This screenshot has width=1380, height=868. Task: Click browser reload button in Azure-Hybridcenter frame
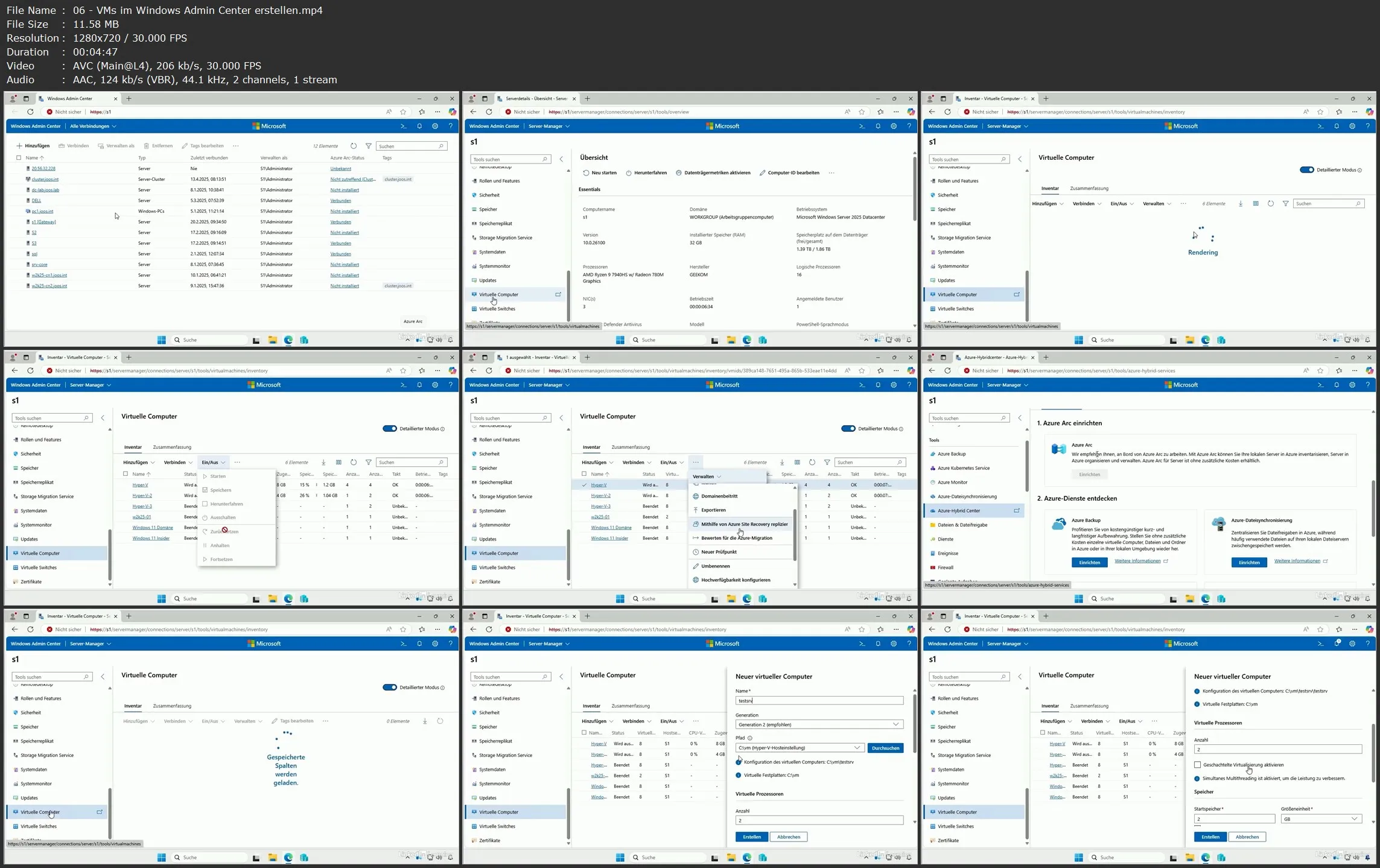(x=947, y=371)
